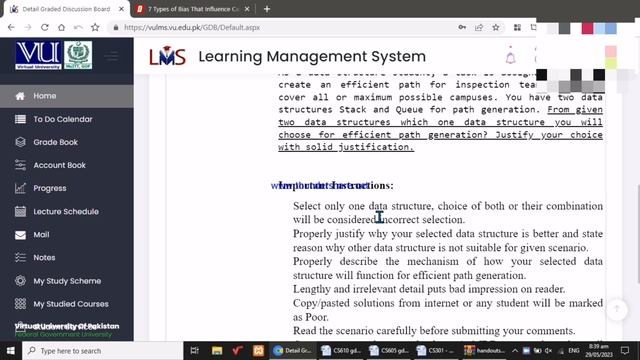Toggle the sidebar hamburger menu
The image size is (640, 360).
point(111,56)
